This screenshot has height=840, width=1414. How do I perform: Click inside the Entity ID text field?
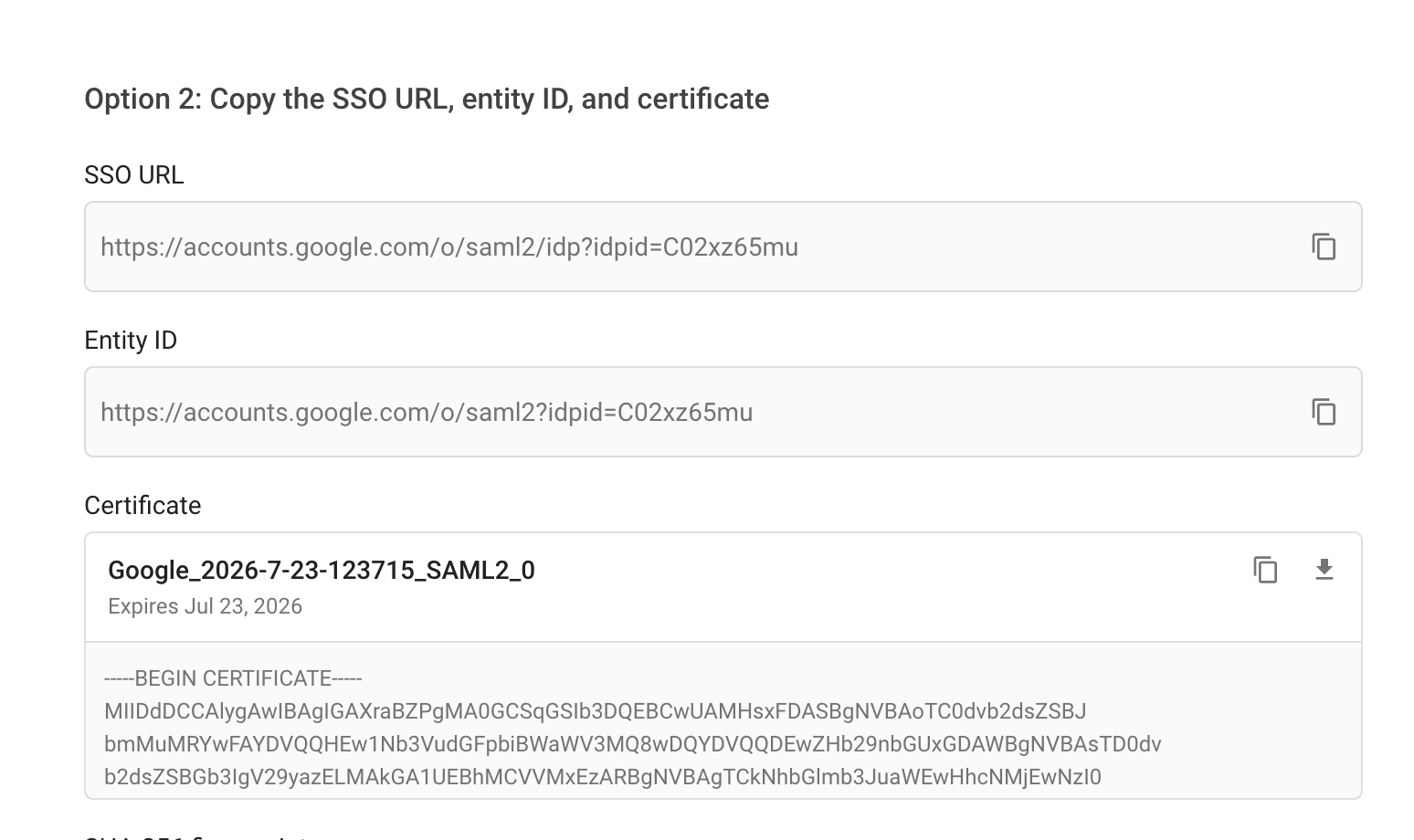pos(723,412)
